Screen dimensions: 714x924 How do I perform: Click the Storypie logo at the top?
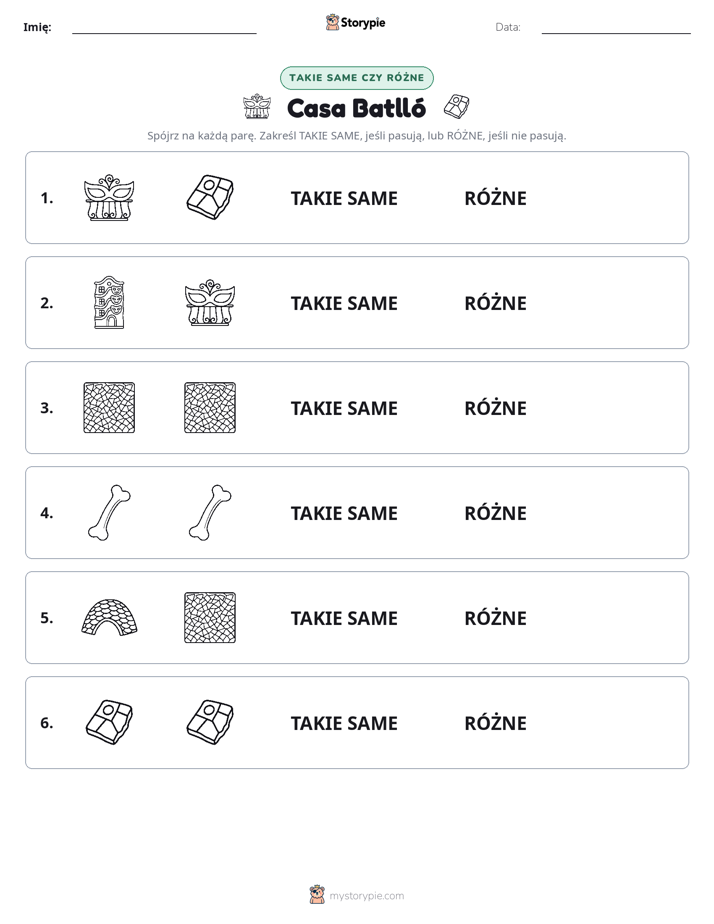click(x=355, y=22)
